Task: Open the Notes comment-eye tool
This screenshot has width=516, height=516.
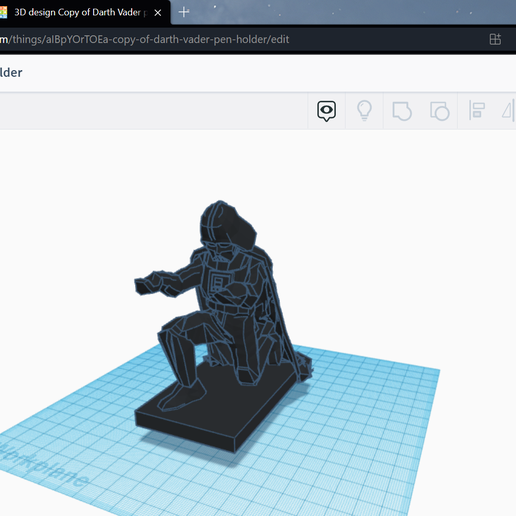Action: point(326,111)
